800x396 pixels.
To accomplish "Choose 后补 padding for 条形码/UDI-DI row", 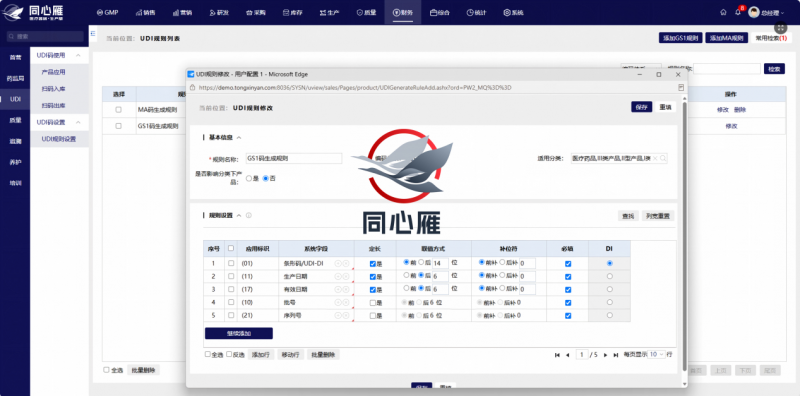I will click(502, 262).
